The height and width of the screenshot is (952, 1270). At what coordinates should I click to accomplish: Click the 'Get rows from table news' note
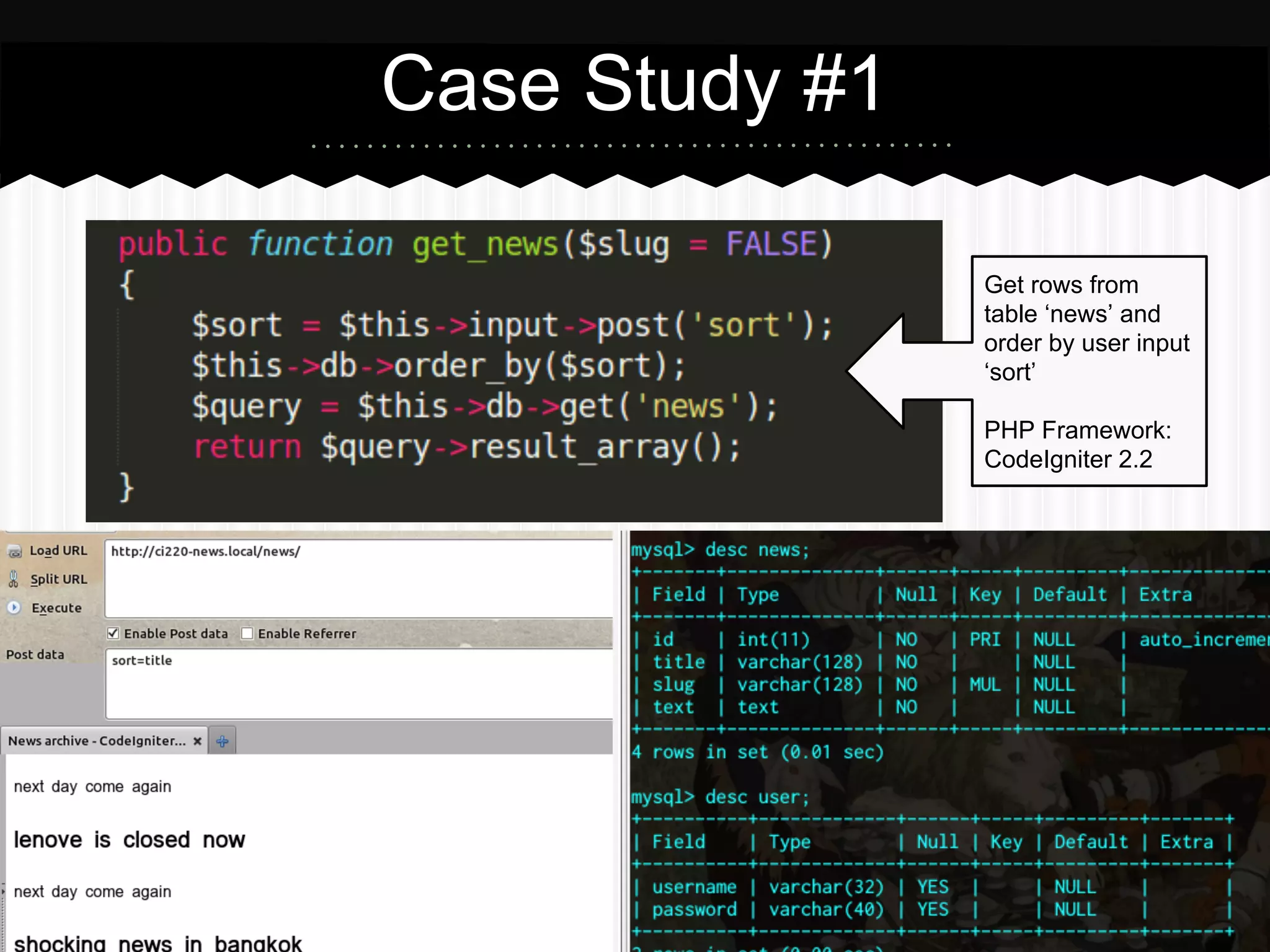1086,328
